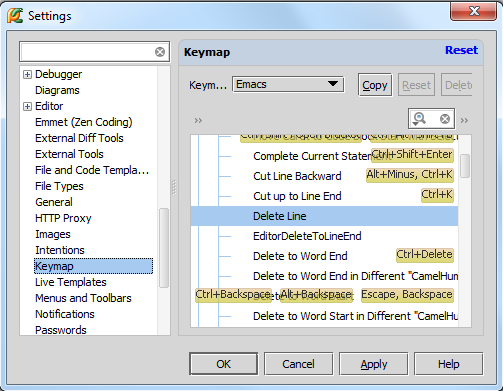Click the keymap actions list scrollbar thumb

(x=465, y=166)
